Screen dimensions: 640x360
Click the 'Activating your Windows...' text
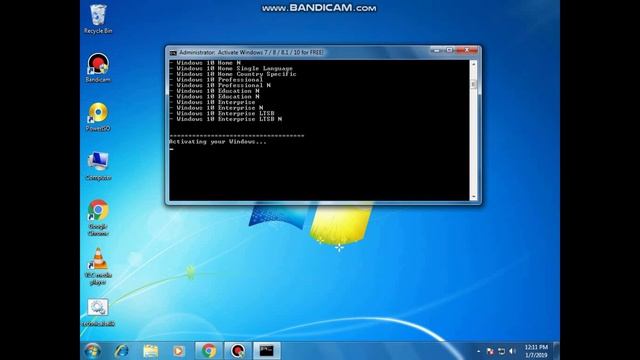218,142
